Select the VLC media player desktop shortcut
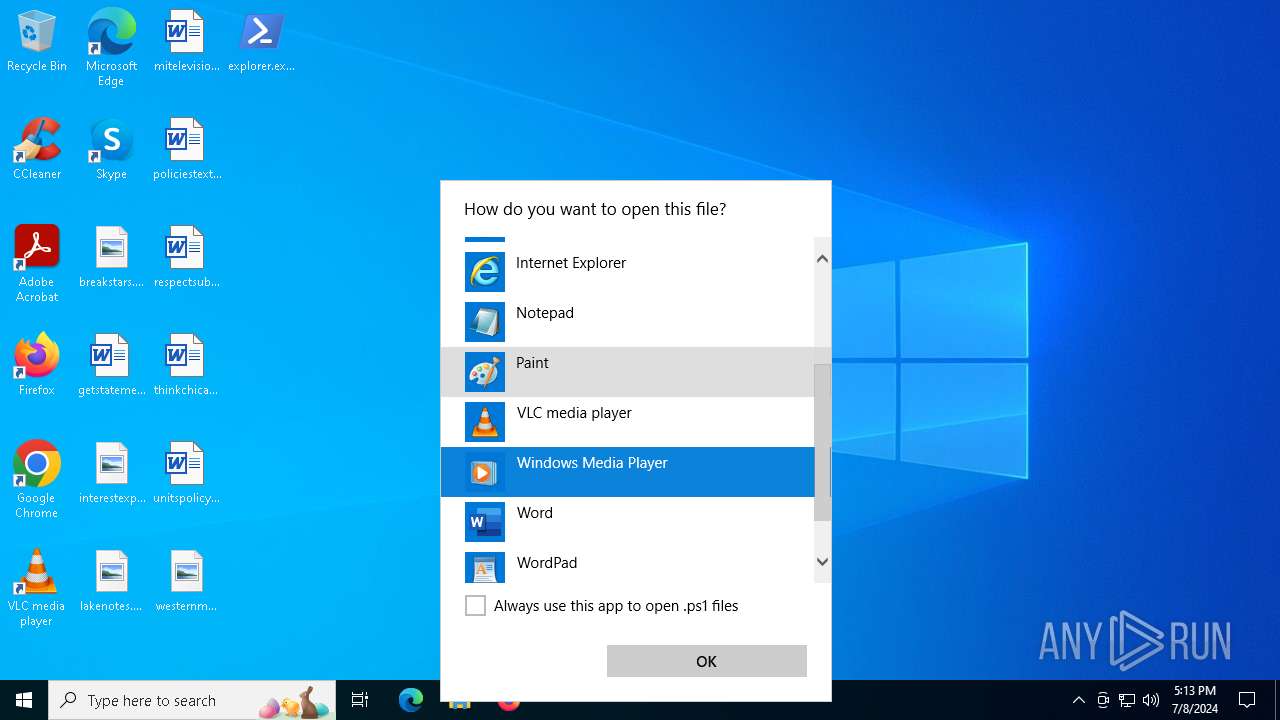 tap(37, 588)
